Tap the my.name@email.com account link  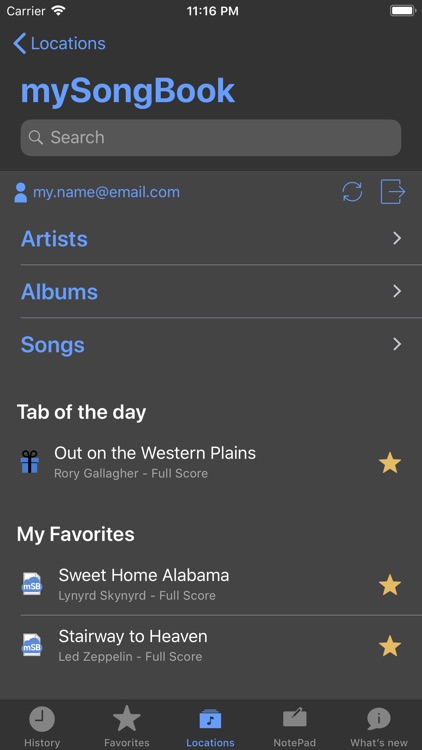tap(106, 192)
